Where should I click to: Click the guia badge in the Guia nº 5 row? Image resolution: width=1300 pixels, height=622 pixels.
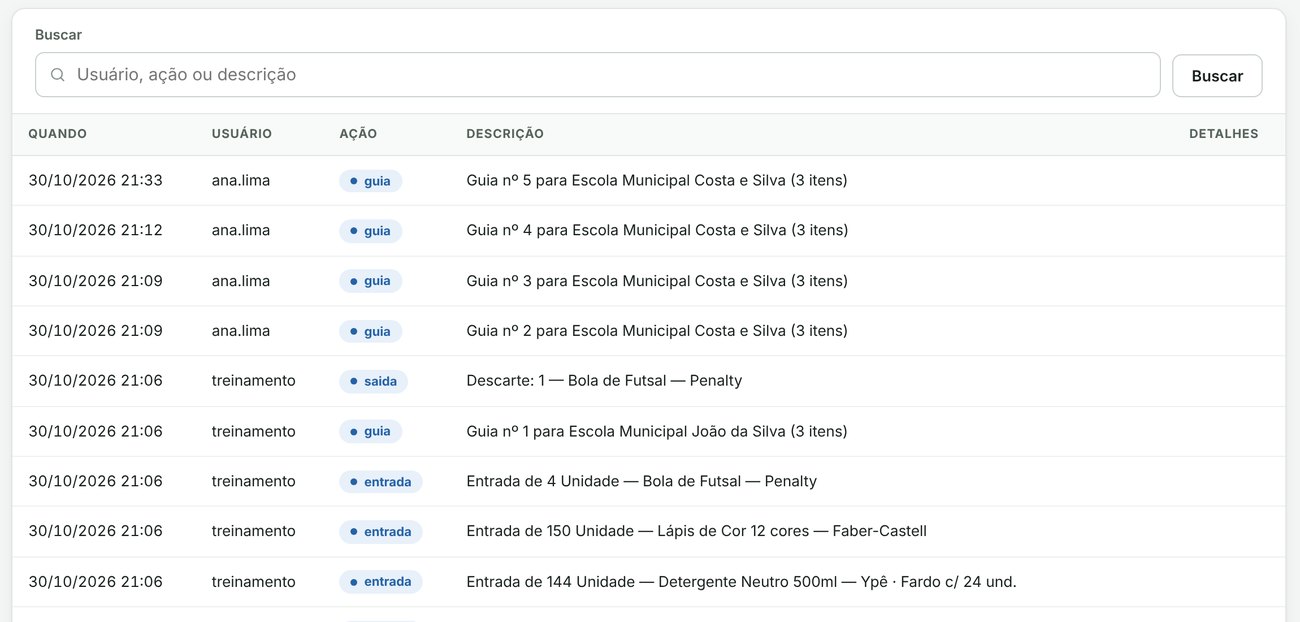point(371,181)
